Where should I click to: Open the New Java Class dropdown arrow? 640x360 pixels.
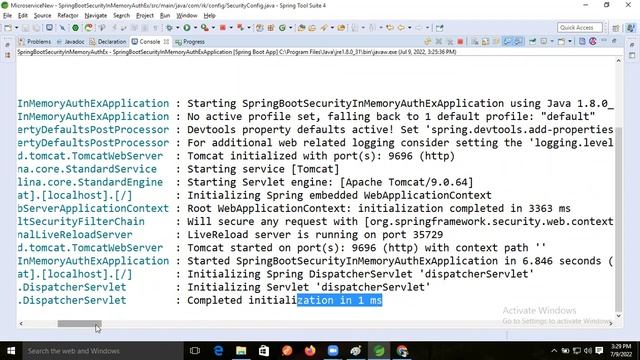pos(290,28)
